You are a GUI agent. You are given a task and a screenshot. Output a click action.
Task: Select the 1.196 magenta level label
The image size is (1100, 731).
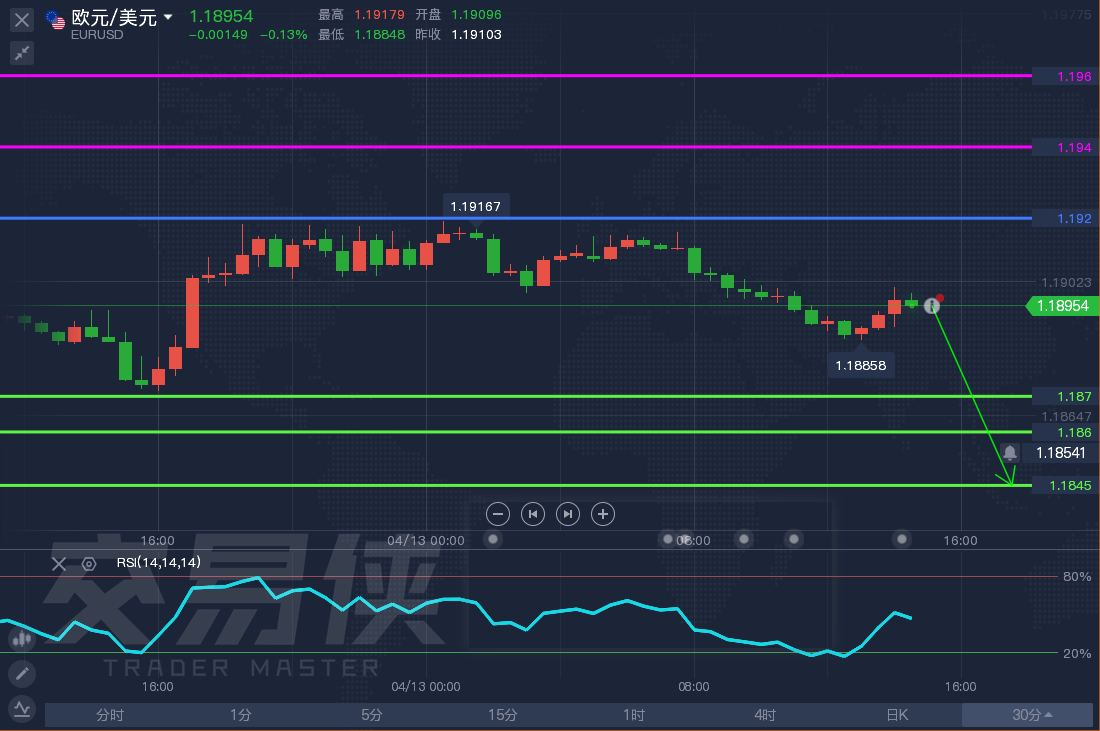point(1064,76)
